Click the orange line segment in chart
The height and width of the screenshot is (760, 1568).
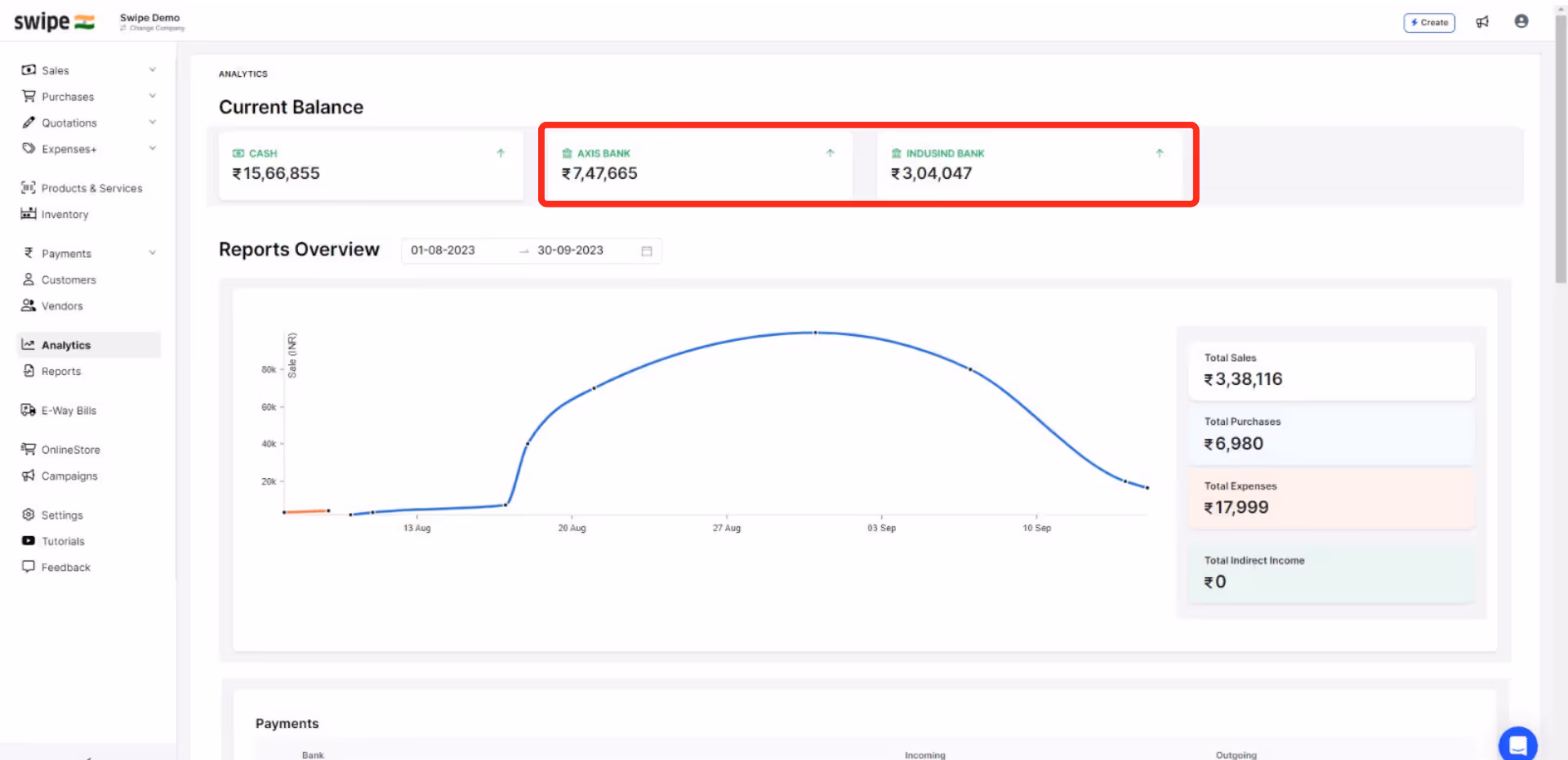click(x=306, y=512)
